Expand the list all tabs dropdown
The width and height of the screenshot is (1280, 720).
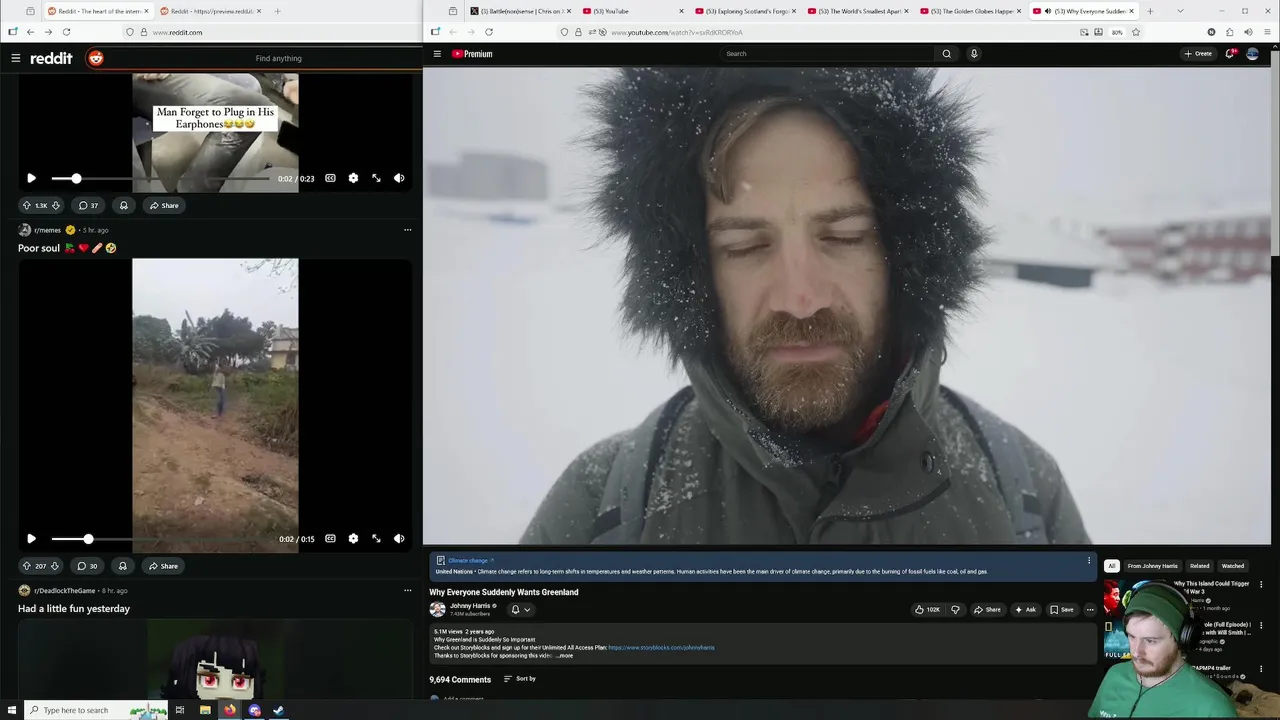point(1180,11)
